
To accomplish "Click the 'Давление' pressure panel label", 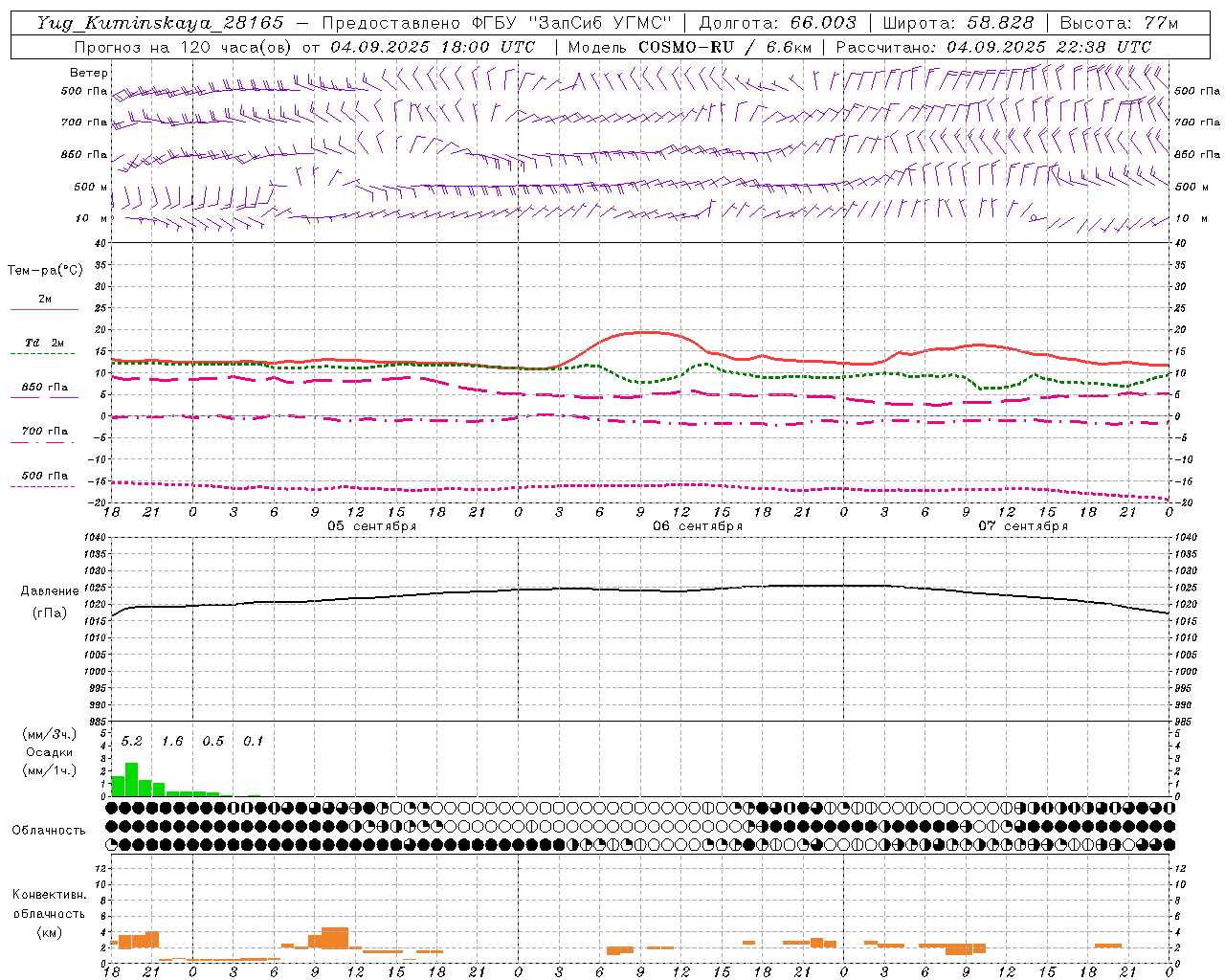I will (50, 591).
